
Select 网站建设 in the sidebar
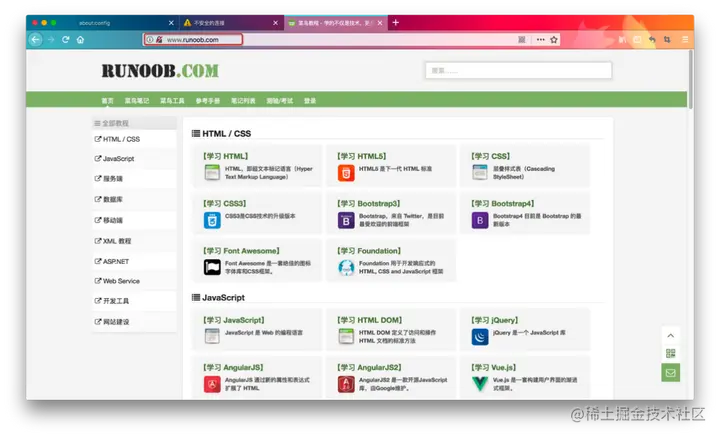click(134, 322)
